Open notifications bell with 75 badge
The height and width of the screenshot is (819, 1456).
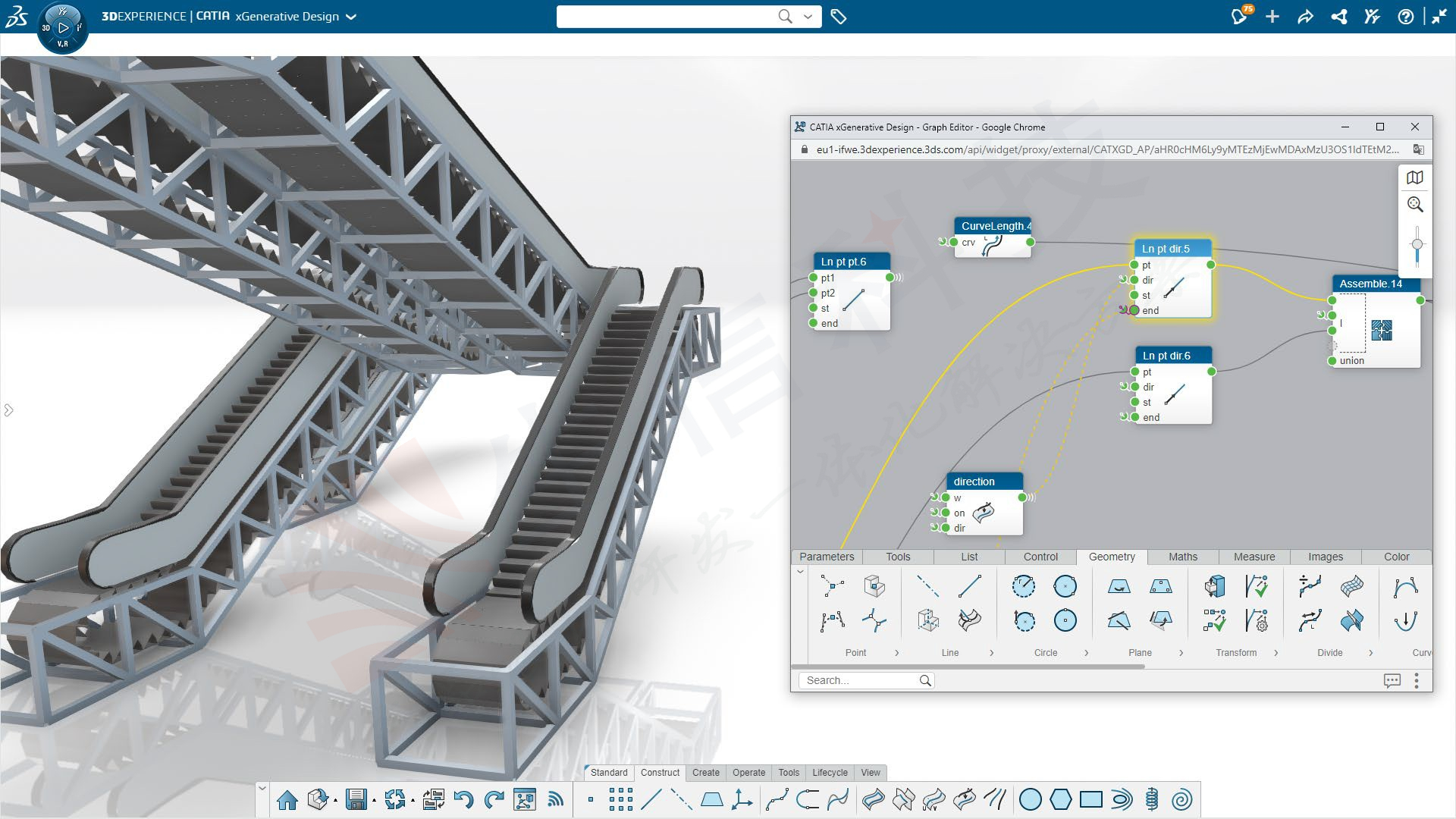1240,16
